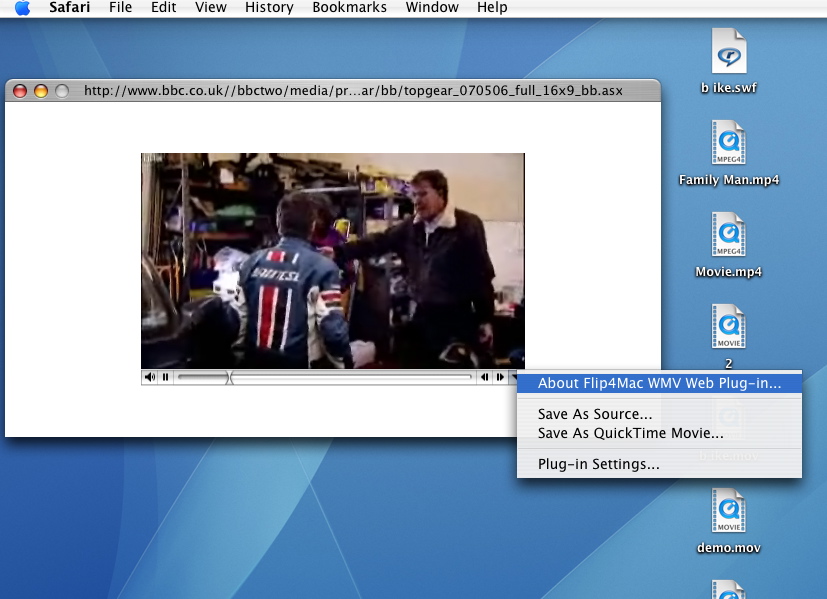Pause the video playback
This screenshot has height=599, width=827.
[x=166, y=377]
